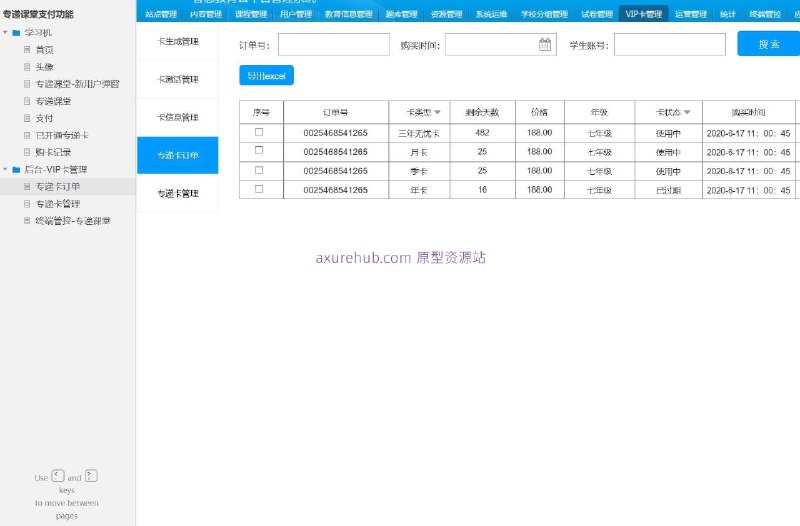Click the 已过期 status cell

click(x=668, y=190)
